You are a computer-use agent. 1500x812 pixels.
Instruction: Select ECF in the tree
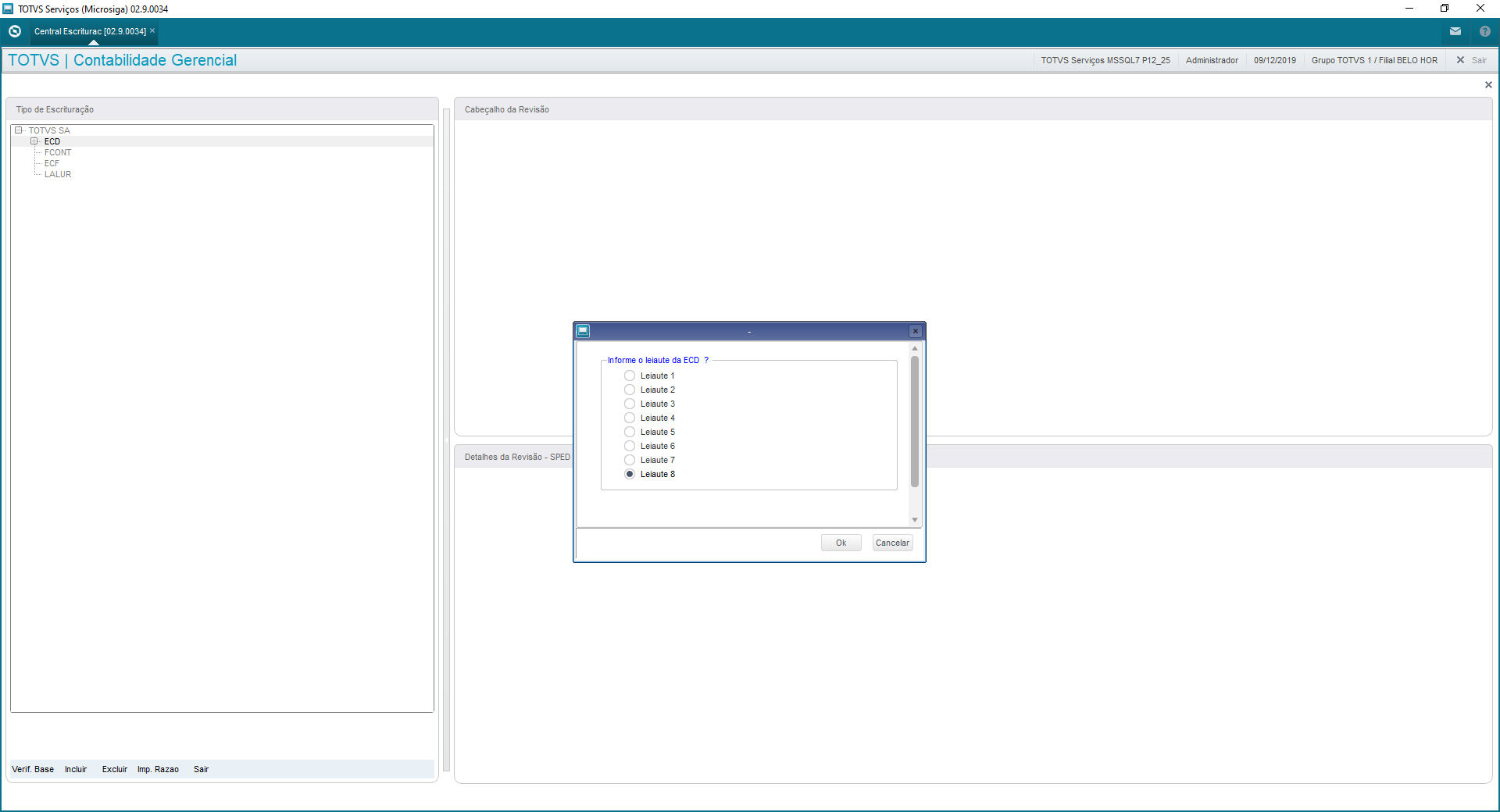tap(52, 163)
